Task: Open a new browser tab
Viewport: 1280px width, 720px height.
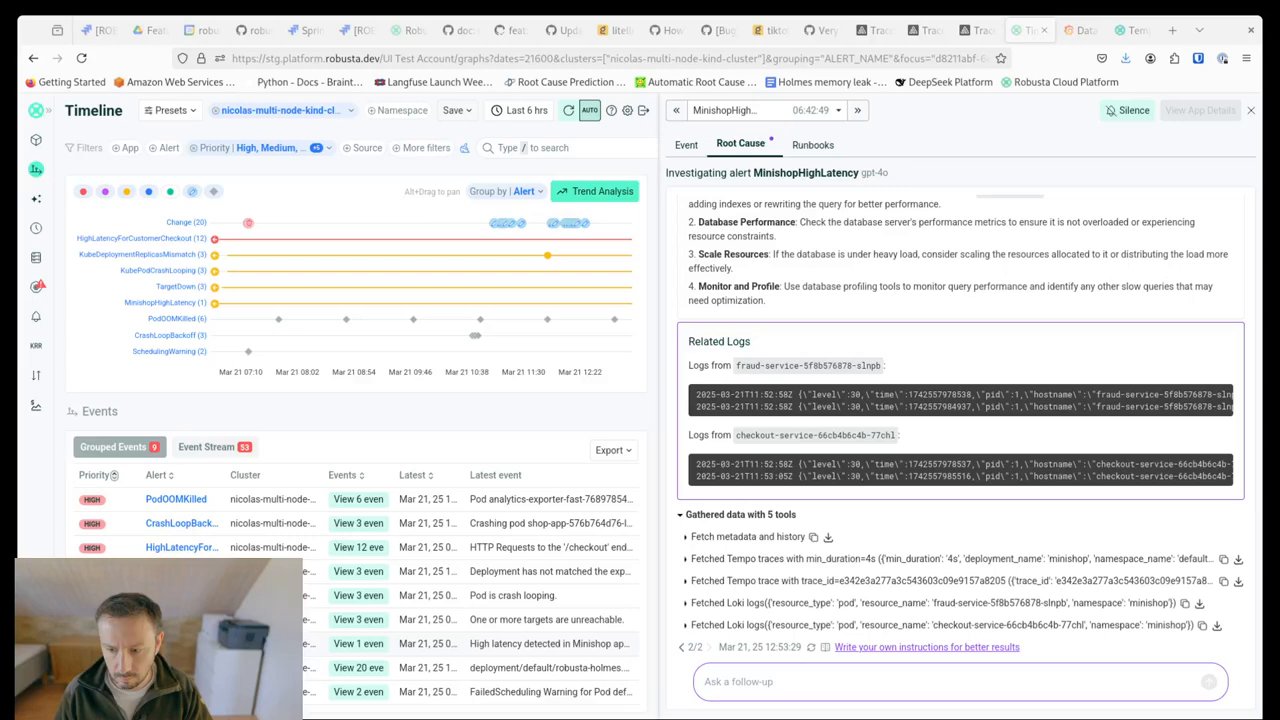Action: (x=1172, y=30)
